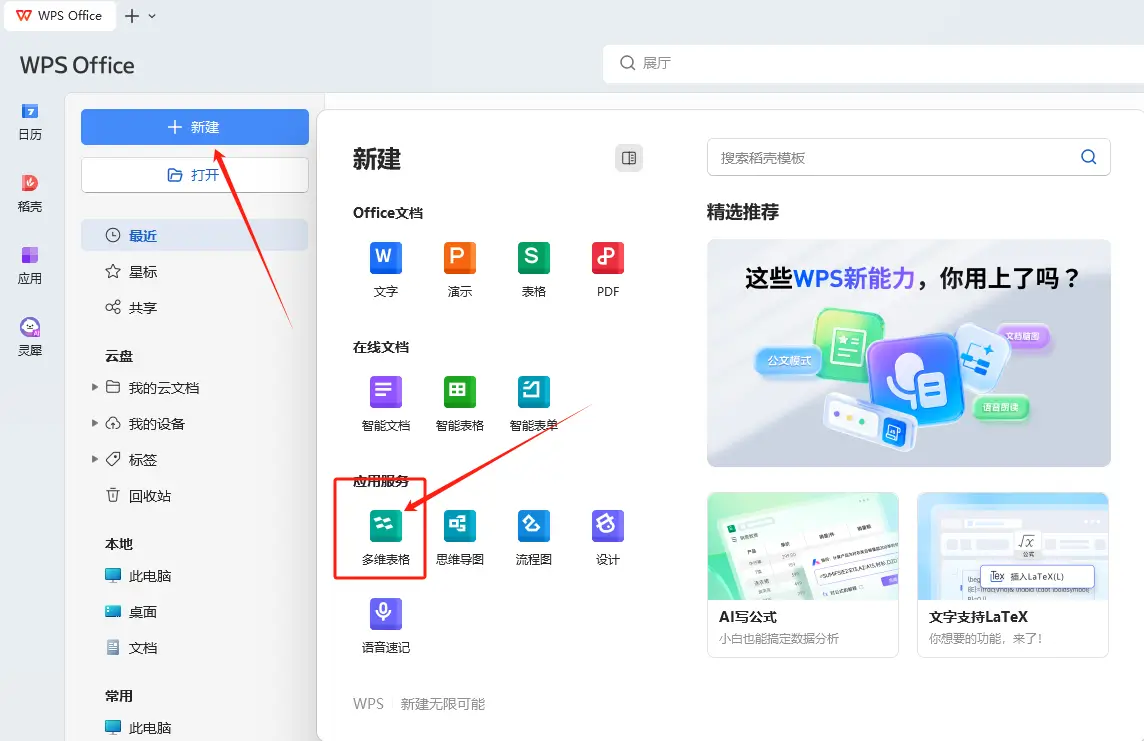Create a new 文字 Word document
1144x741 pixels.
(386, 270)
